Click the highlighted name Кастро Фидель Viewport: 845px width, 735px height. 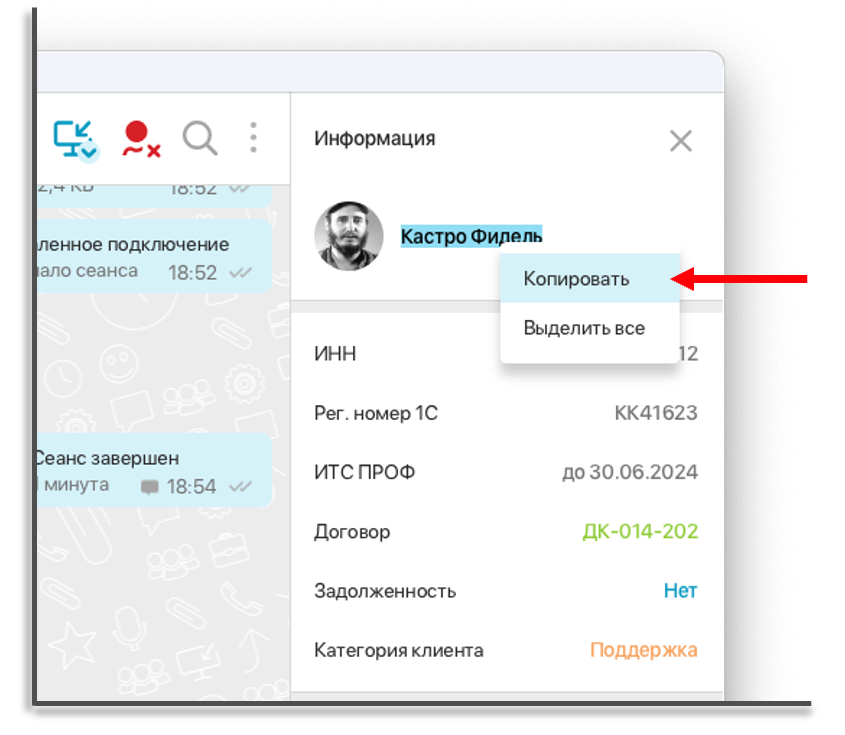pos(471,236)
